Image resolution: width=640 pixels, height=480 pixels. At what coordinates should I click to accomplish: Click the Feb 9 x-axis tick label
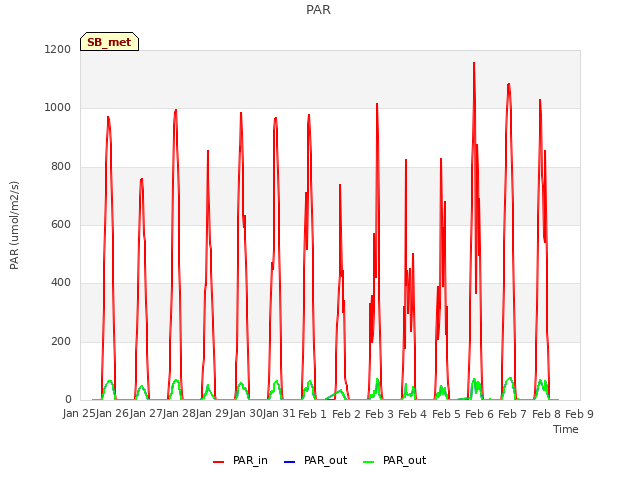pos(579,414)
